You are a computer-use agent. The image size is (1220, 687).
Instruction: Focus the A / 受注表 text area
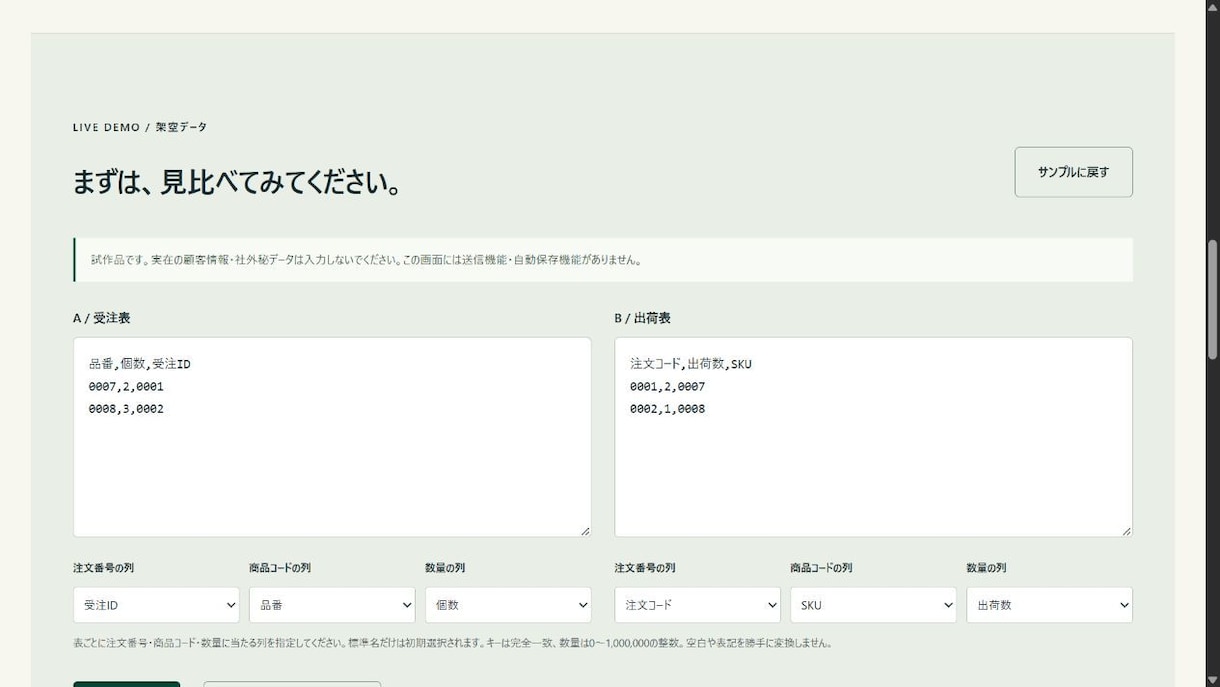tap(332, 437)
